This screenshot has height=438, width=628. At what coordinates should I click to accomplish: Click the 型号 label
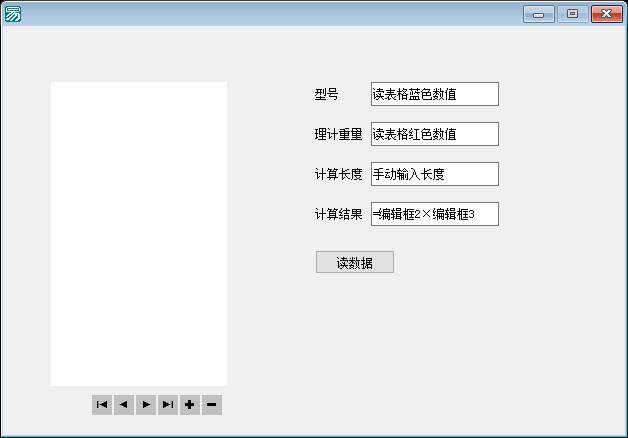[x=327, y=95]
